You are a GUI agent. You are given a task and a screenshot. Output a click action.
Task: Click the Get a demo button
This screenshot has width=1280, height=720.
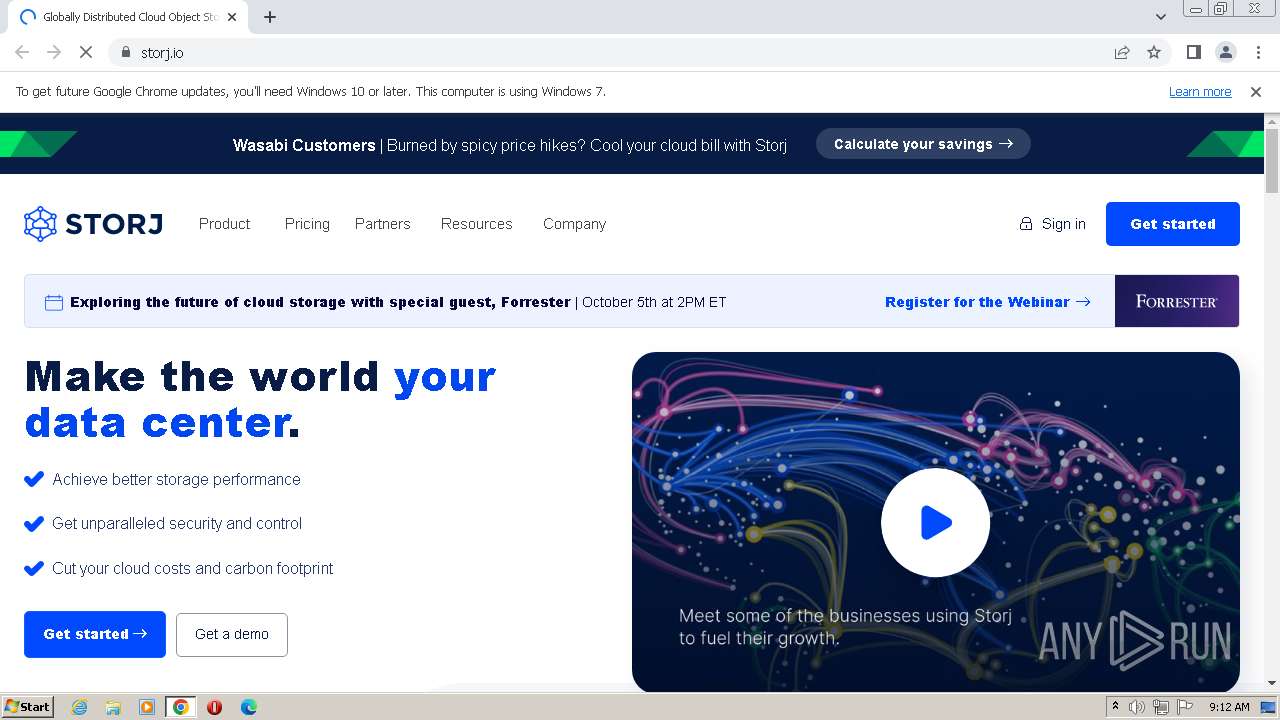(232, 634)
